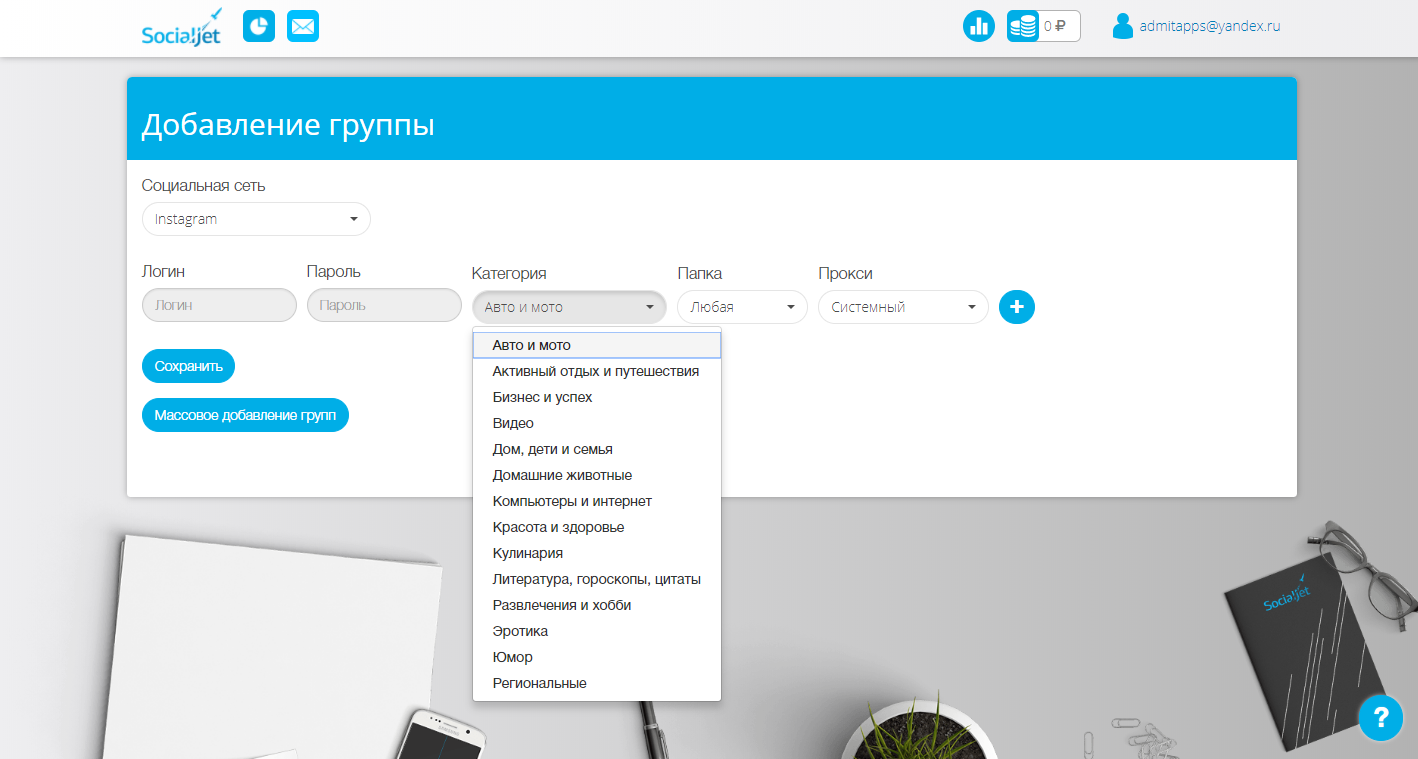Select Видео from the category list
Screen dimensions: 1418x759
coord(512,422)
